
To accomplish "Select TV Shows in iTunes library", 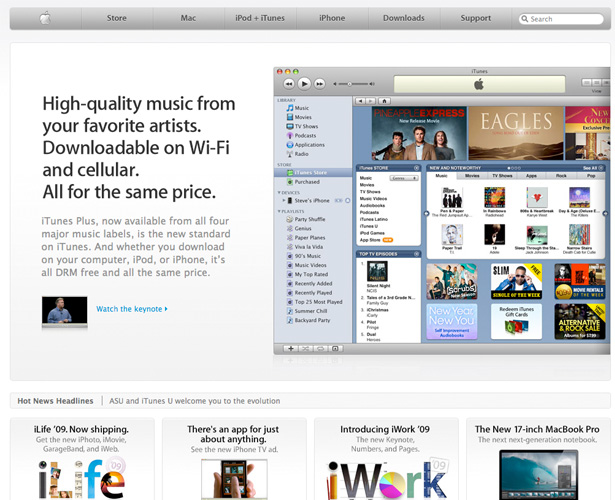I will pyautogui.click(x=302, y=126).
